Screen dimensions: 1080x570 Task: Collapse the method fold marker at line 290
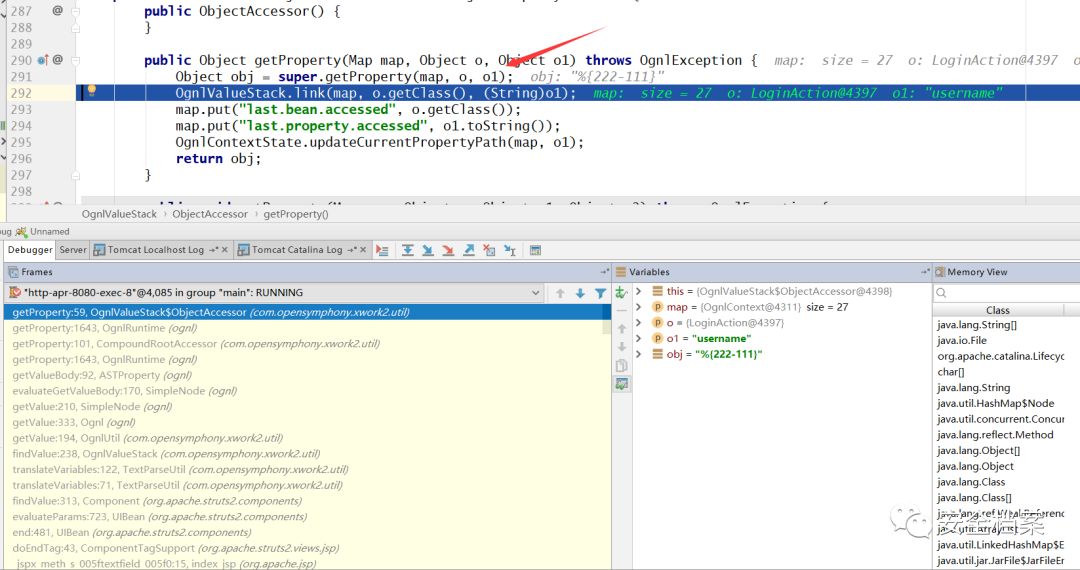tap(76, 61)
